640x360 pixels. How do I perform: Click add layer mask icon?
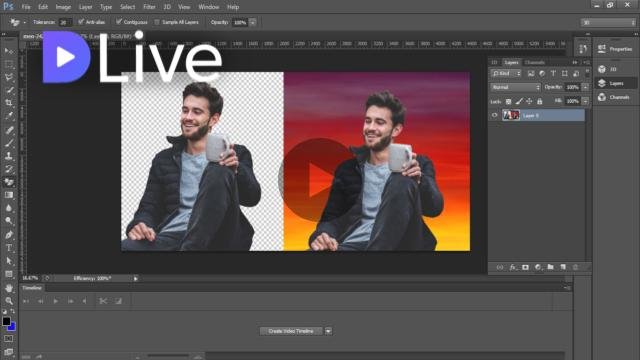coord(525,267)
